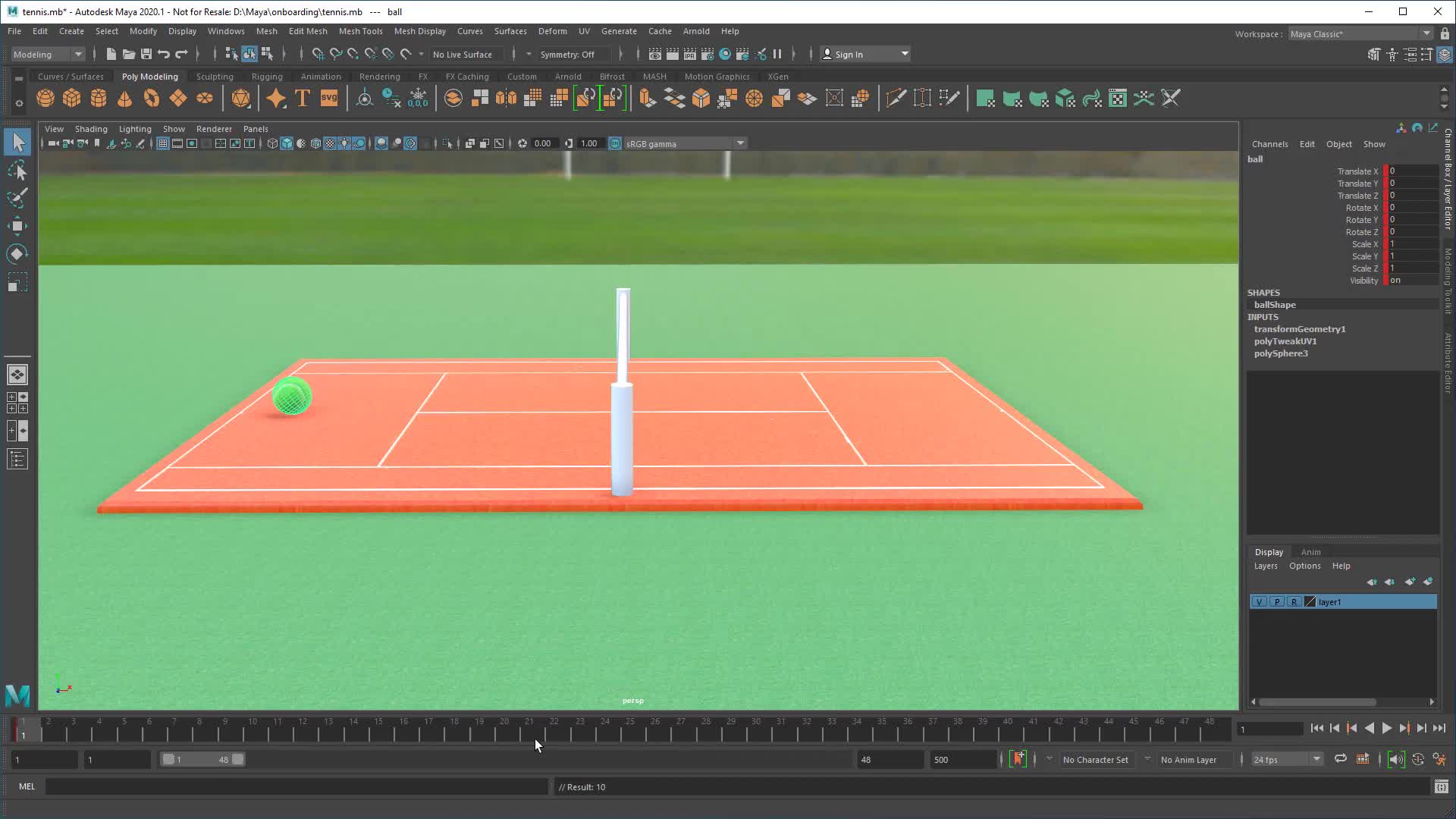Create a polygon cylinder from shelf

[x=99, y=99]
